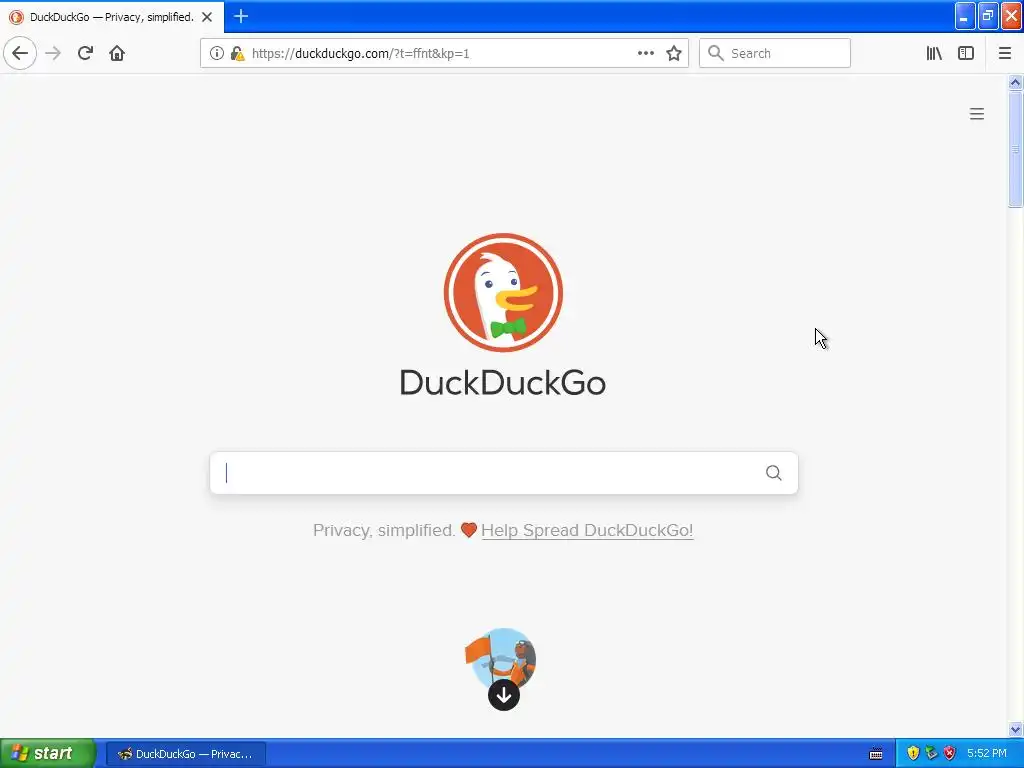
Task: Open the Firefox hamburger menu
Action: click(x=1004, y=53)
